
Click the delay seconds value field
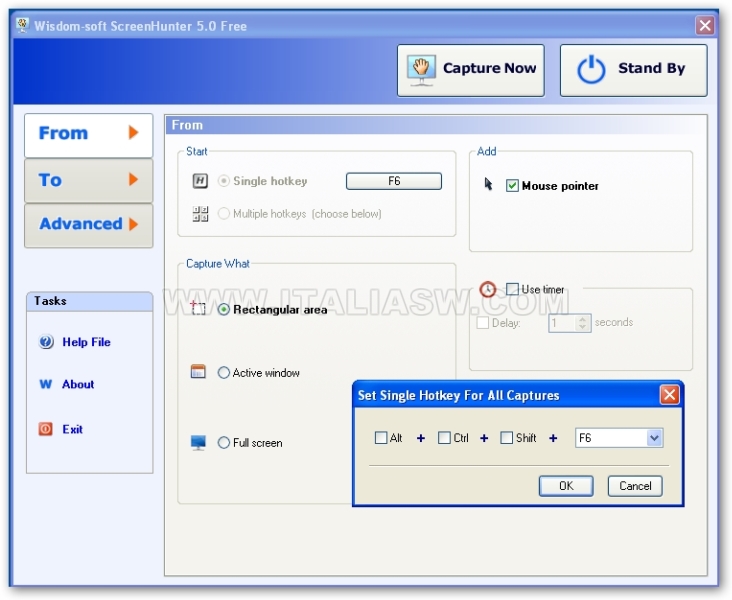click(x=562, y=323)
